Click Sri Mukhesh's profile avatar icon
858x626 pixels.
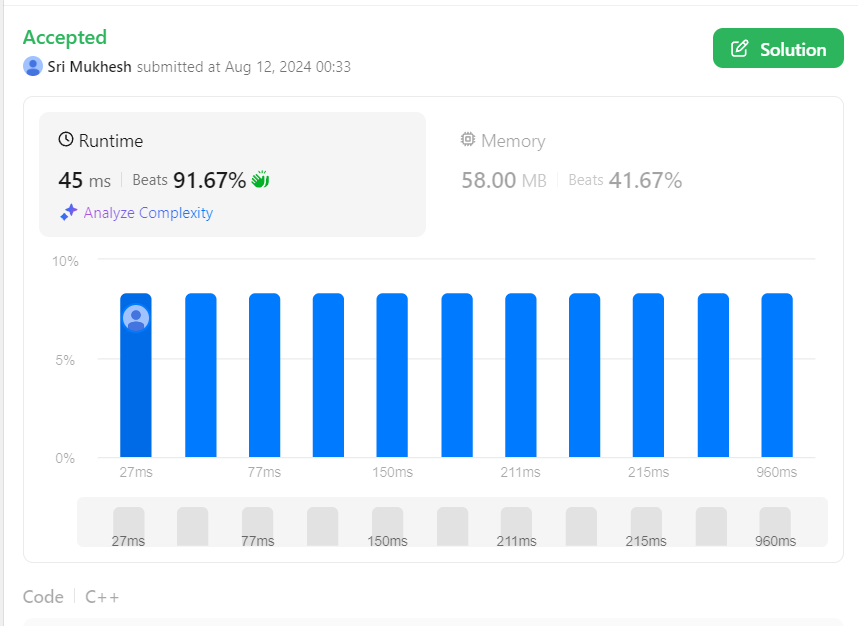[x=33, y=67]
